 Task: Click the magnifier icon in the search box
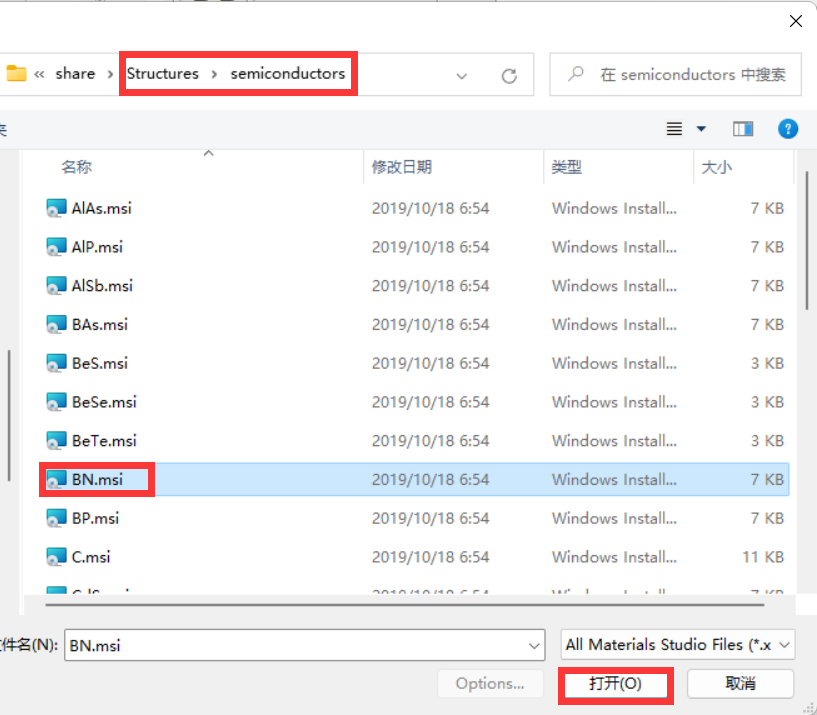(576, 74)
